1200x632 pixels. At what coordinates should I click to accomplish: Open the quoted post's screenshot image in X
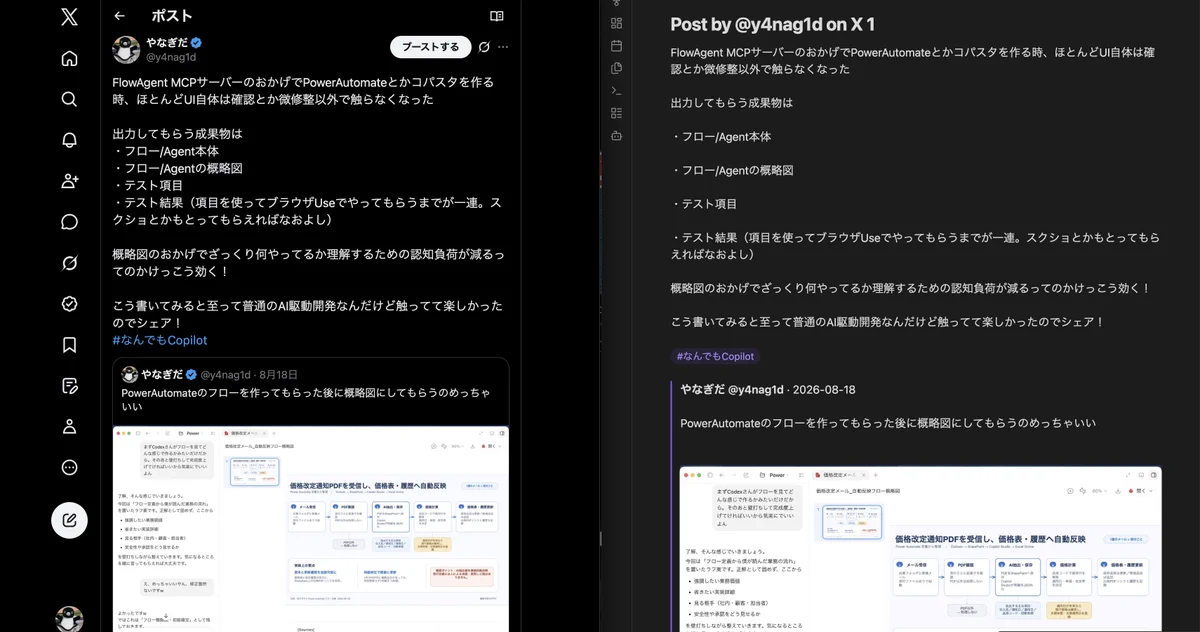pyautogui.click(x=311, y=529)
